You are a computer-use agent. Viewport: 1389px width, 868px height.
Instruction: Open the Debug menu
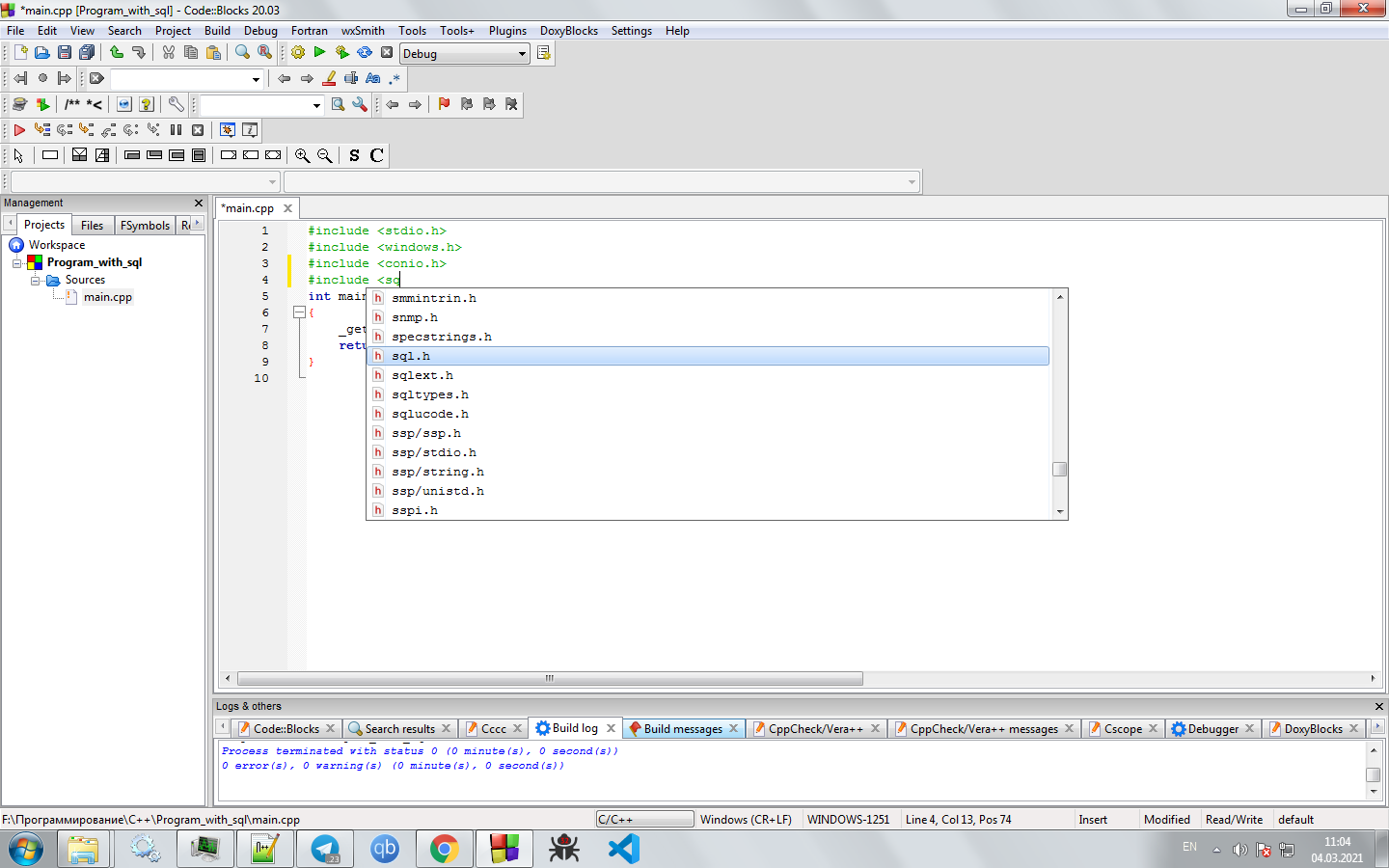260,31
